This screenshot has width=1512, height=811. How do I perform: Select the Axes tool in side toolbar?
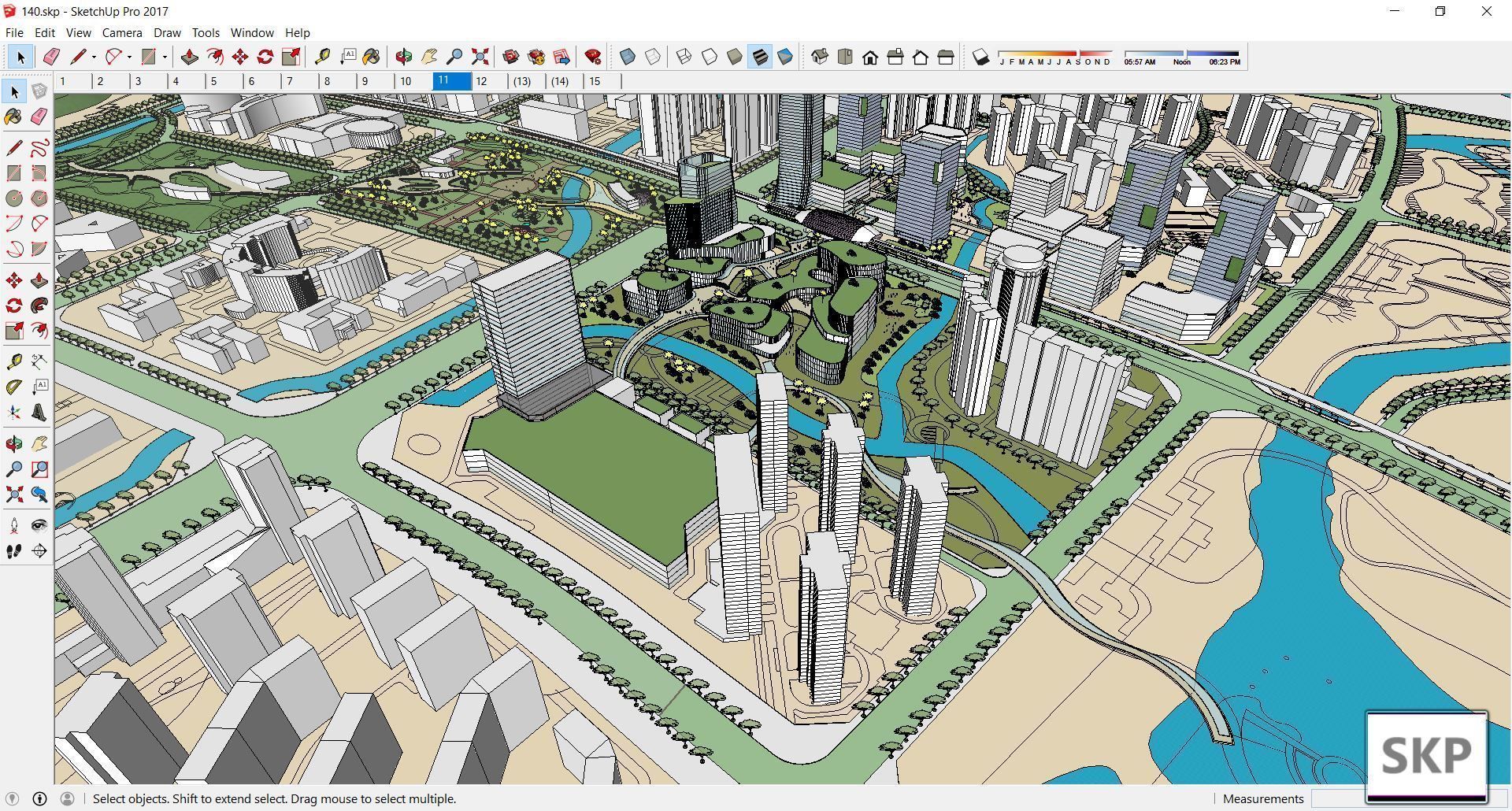tap(14, 413)
